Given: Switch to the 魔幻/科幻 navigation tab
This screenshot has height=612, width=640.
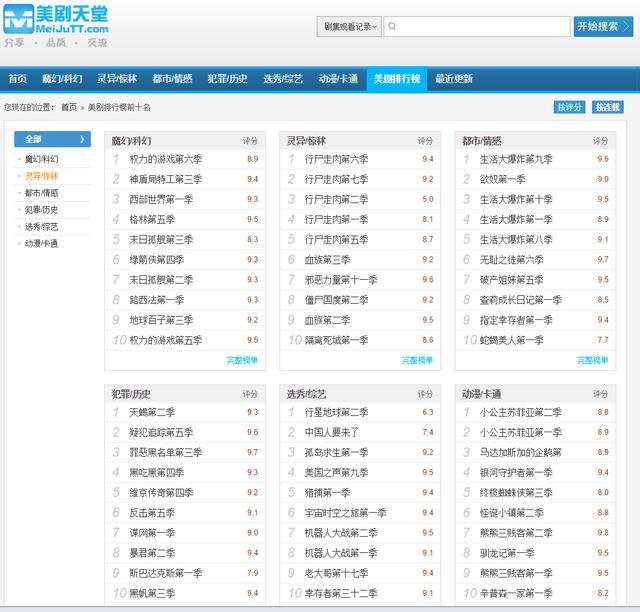Looking at the screenshot, I should pyautogui.click(x=61, y=79).
